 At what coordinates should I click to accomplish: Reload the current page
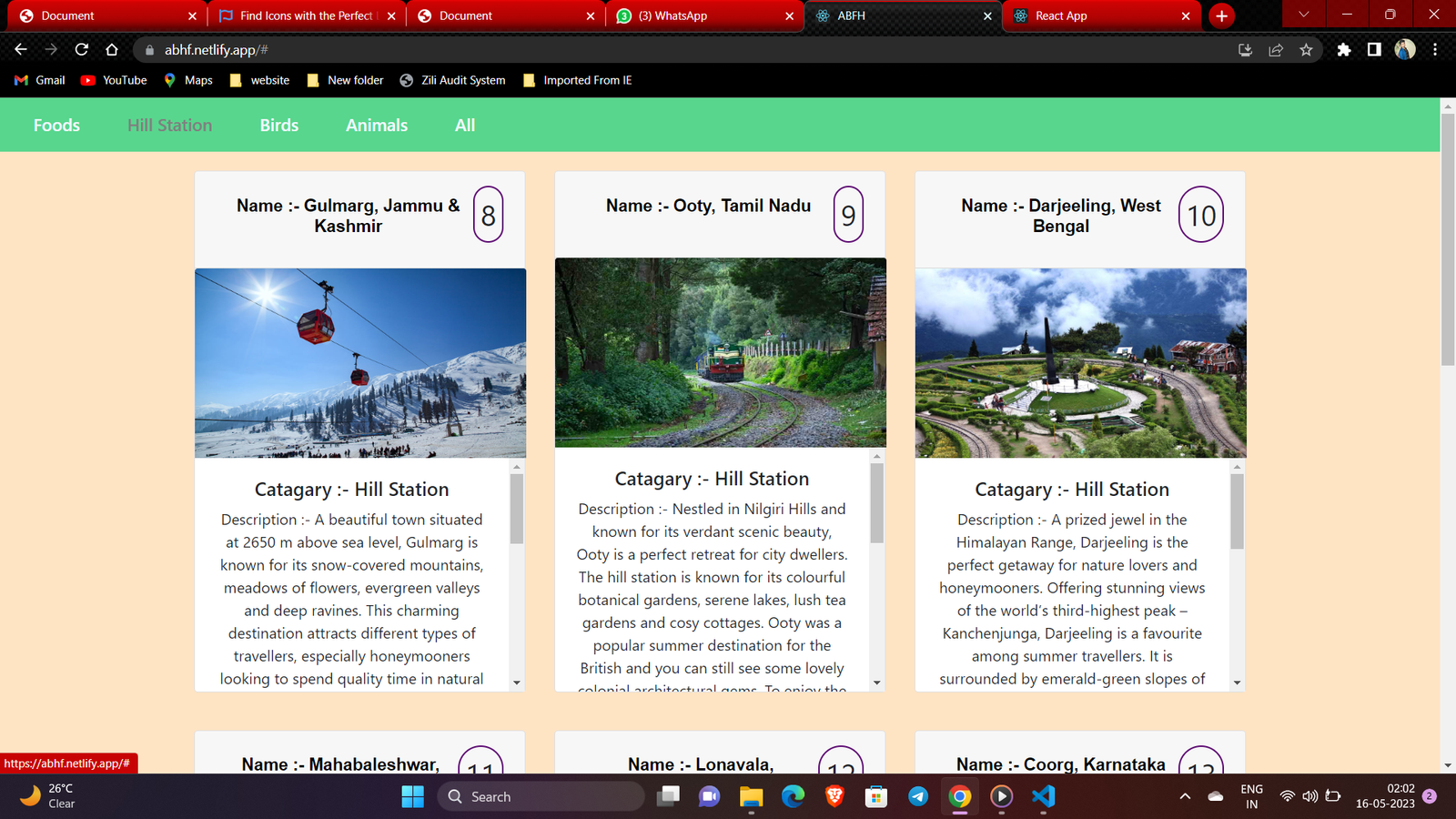(x=82, y=49)
